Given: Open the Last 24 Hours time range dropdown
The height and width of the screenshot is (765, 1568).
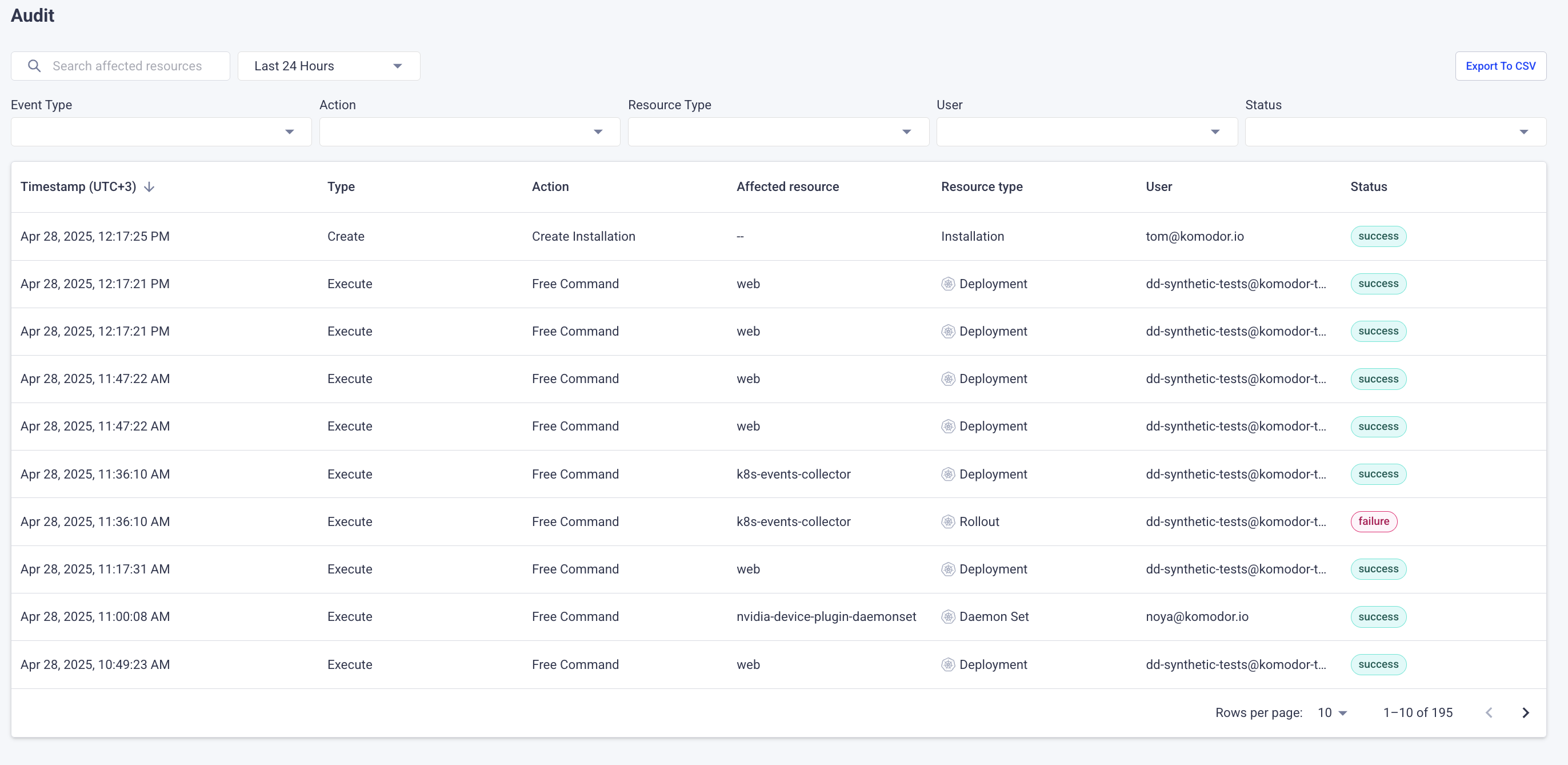Looking at the screenshot, I should tap(329, 66).
